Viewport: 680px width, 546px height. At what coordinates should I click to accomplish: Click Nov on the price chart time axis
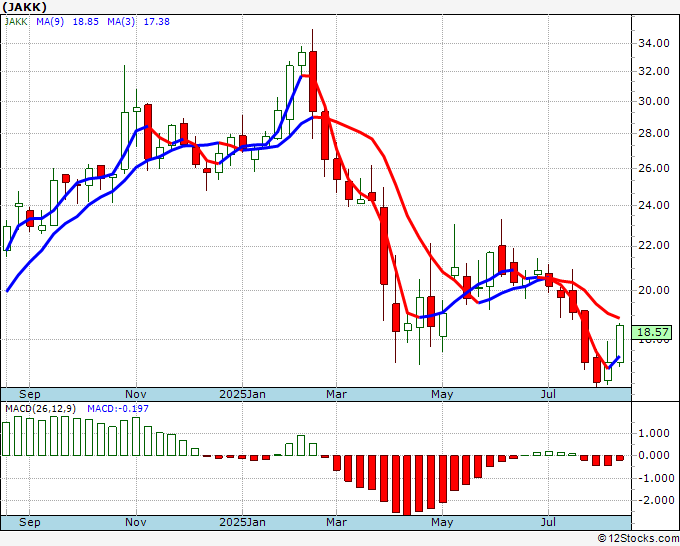(x=136, y=394)
